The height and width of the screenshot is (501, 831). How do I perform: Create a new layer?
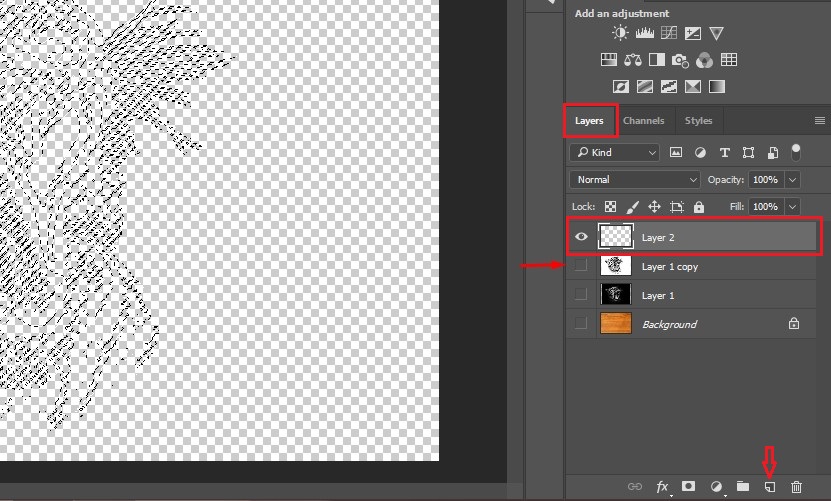tap(770, 487)
